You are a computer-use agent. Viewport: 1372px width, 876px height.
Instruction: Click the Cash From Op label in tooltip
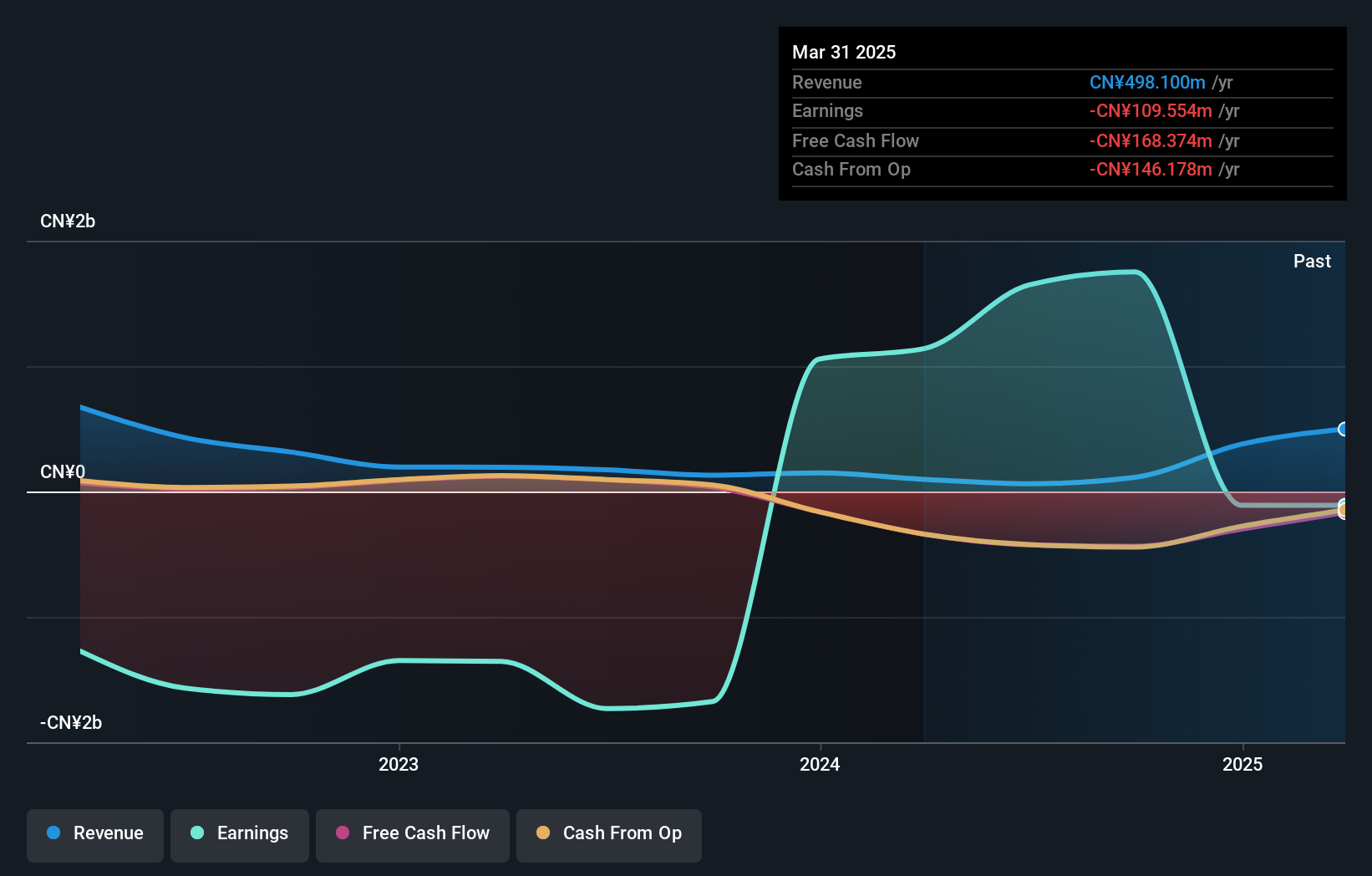(x=851, y=169)
